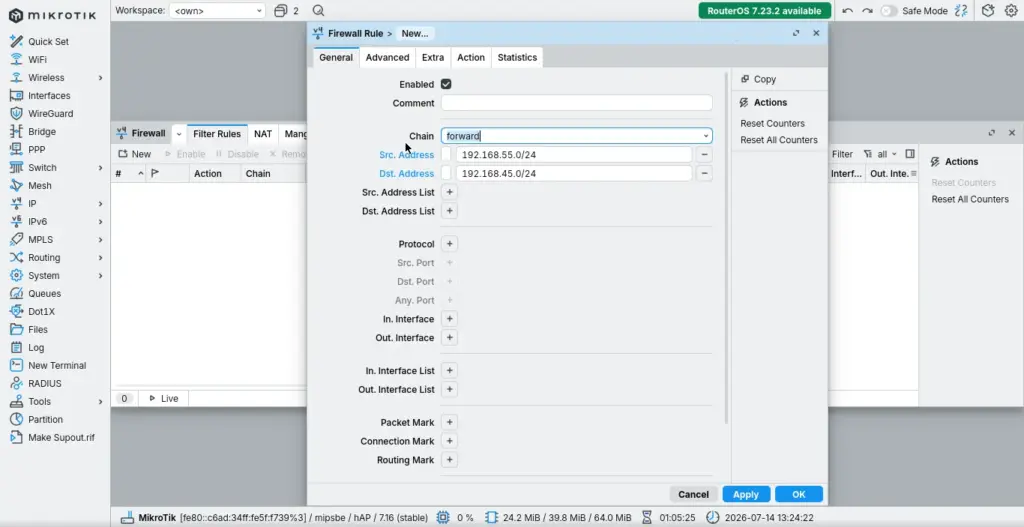This screenshot has height=527, width=1024.
Task: Expand the Wireless submenu
Action: (101, 78)
